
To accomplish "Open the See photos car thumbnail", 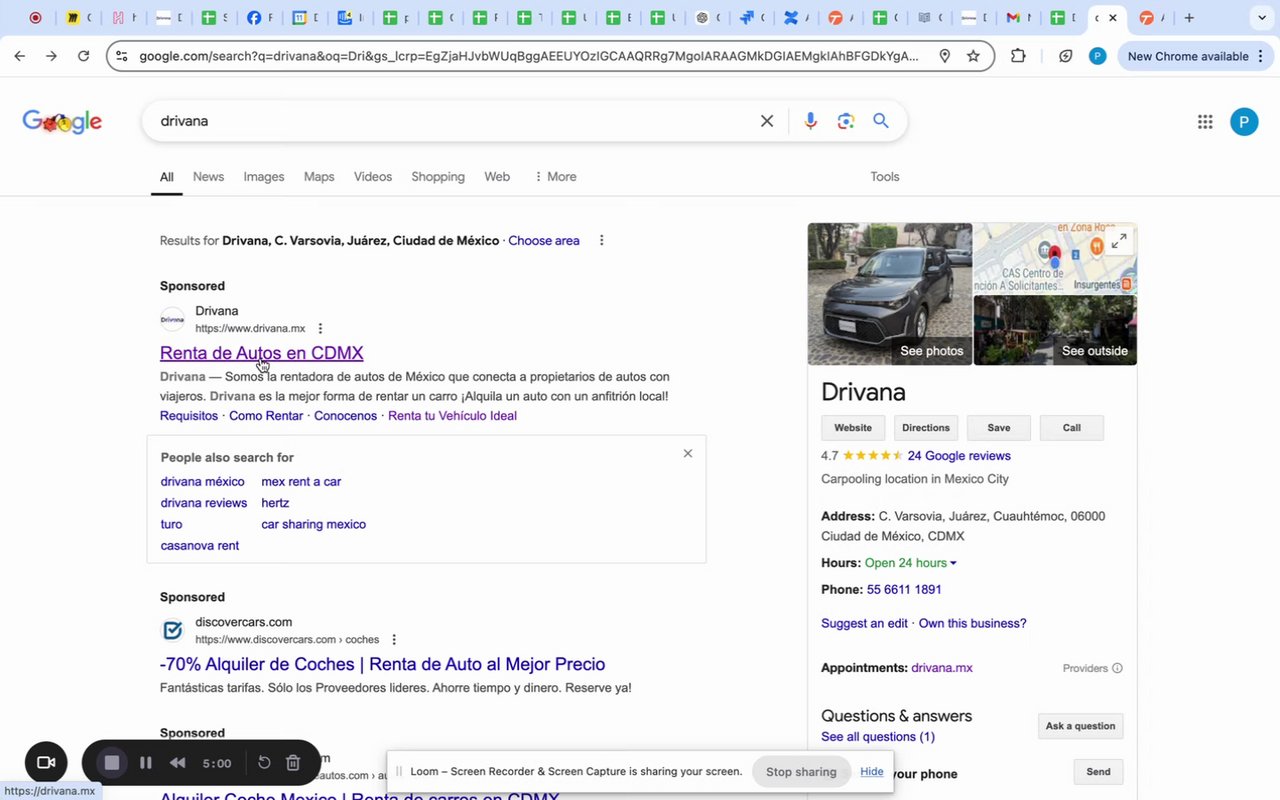I will (890, 294).
